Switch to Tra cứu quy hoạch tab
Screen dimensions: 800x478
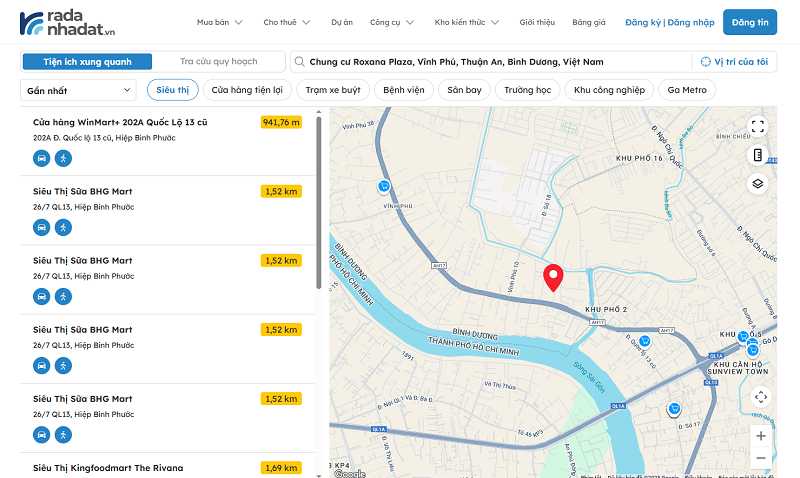pyautogui.click(x=219, y=62)
